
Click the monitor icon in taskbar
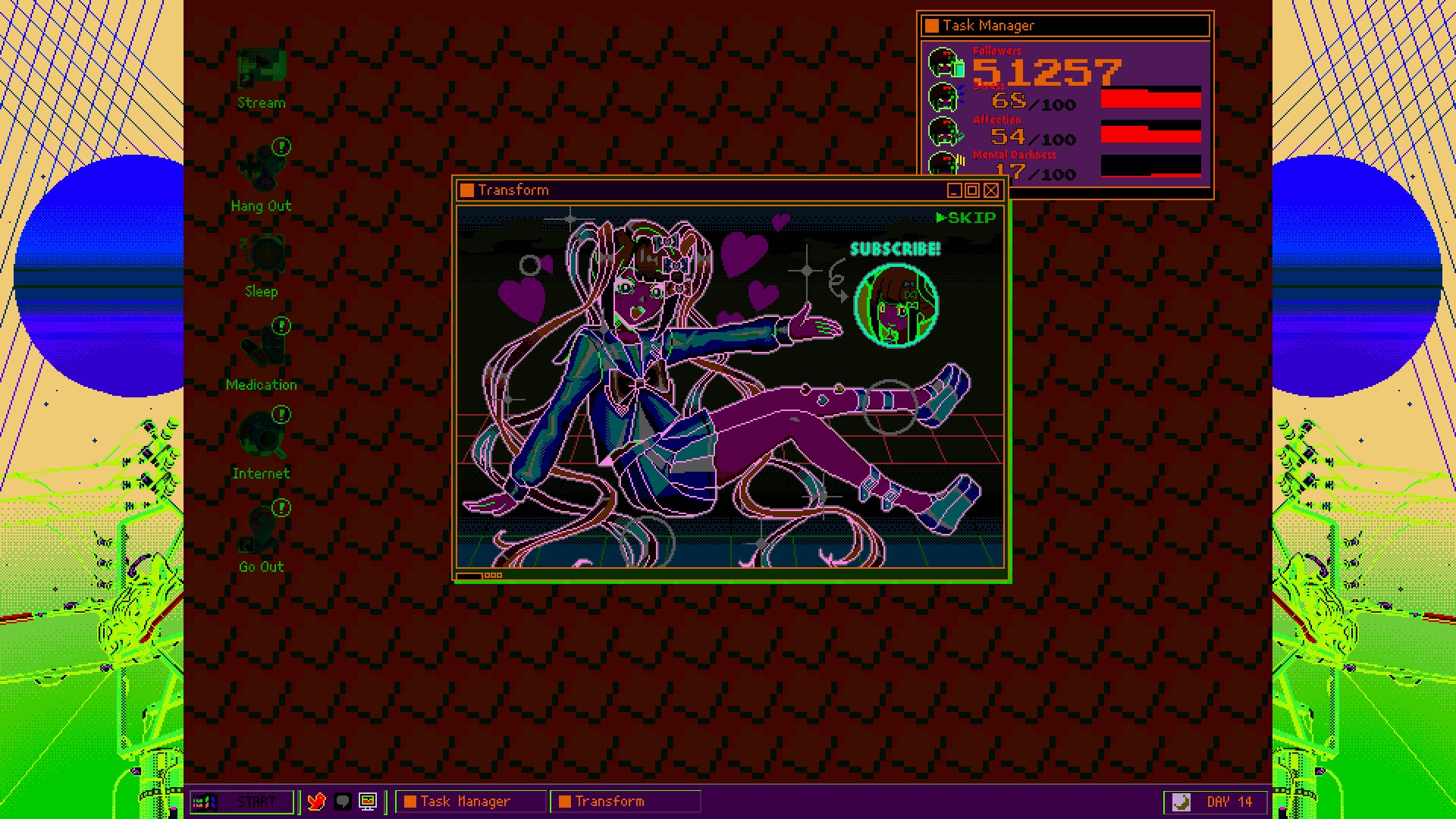click(368, 802)
